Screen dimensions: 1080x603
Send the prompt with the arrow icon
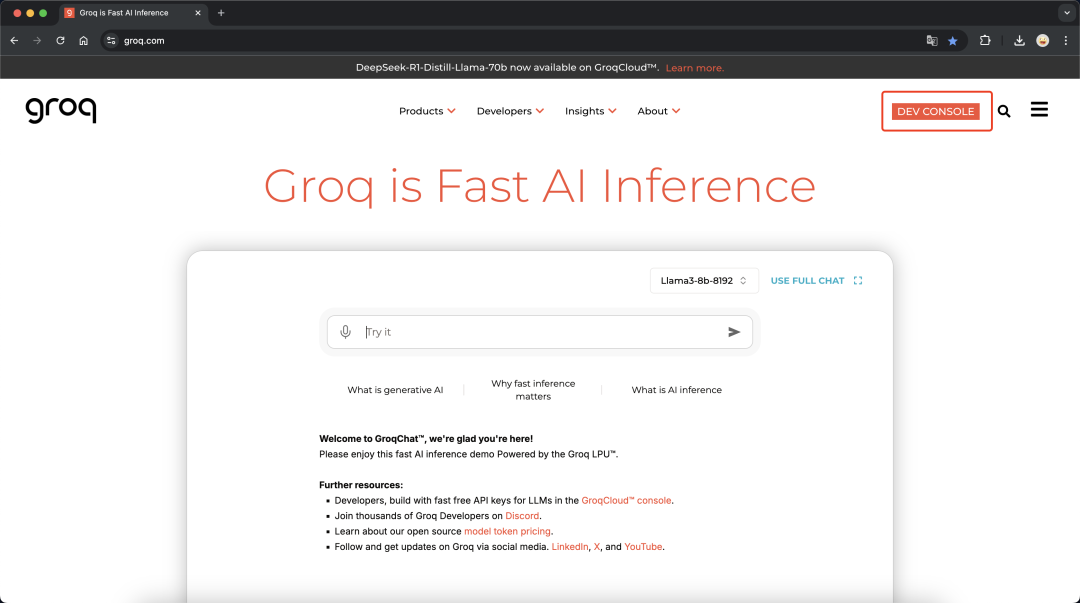tap(734, 332)
